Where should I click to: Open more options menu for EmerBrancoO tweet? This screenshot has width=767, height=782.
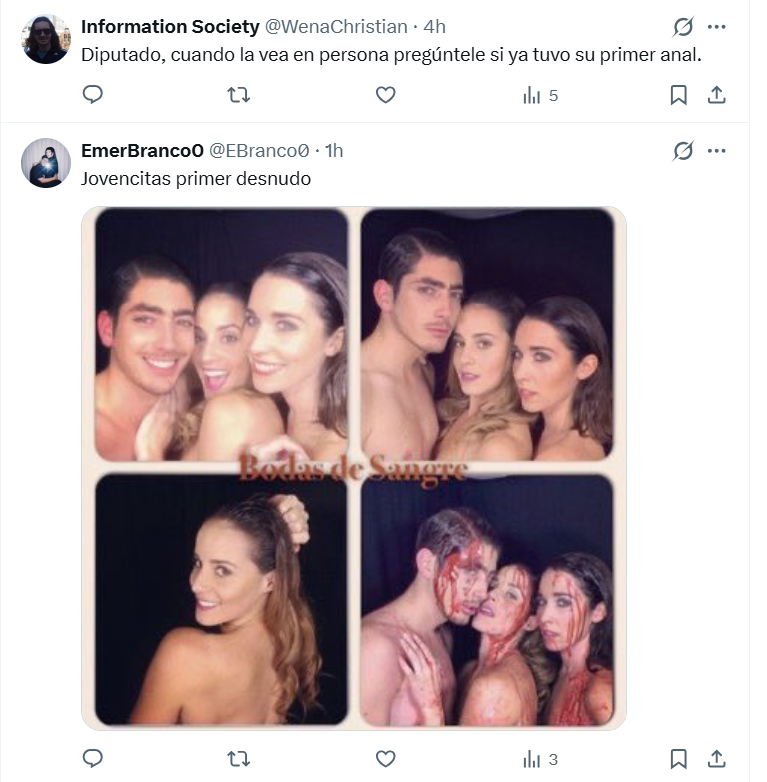click(x=716, y=151)
